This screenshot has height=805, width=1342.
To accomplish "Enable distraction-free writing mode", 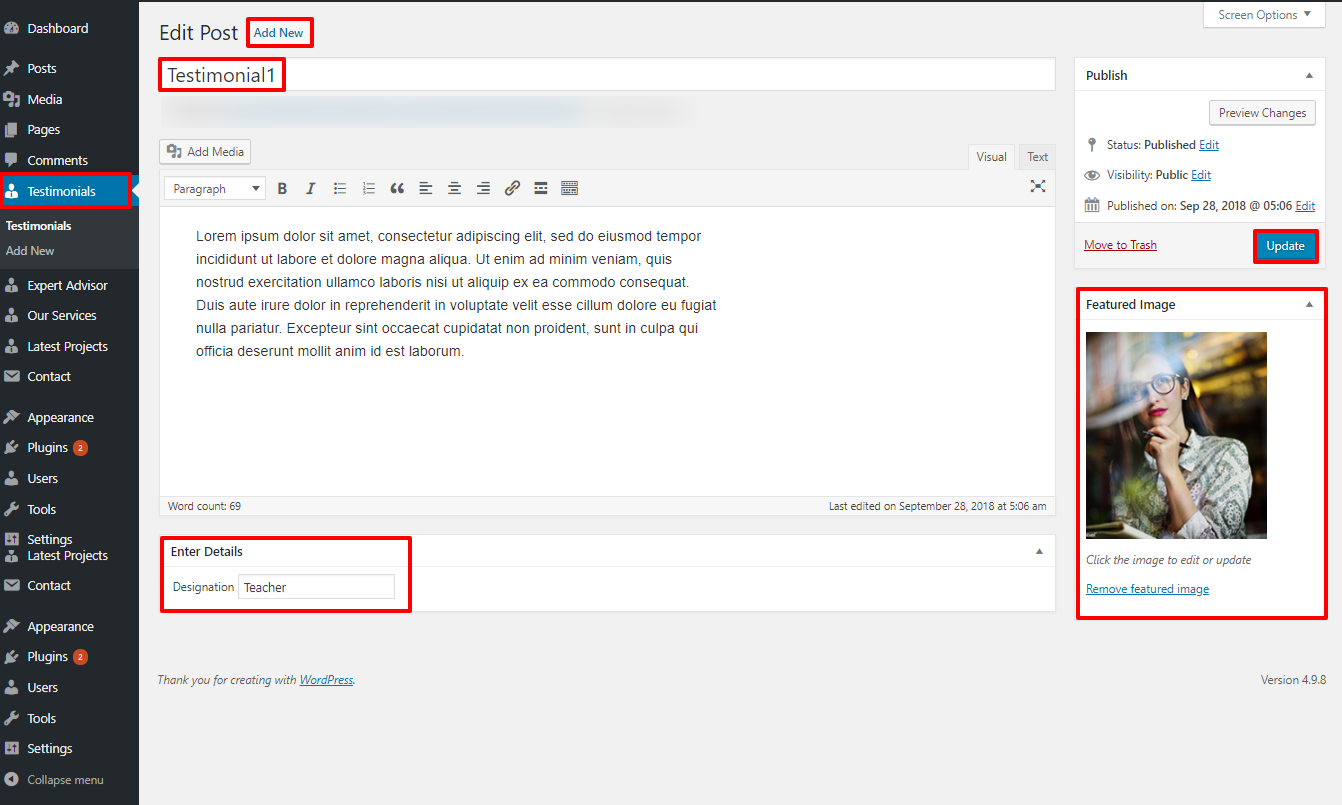I will [x=1038, y=186].
